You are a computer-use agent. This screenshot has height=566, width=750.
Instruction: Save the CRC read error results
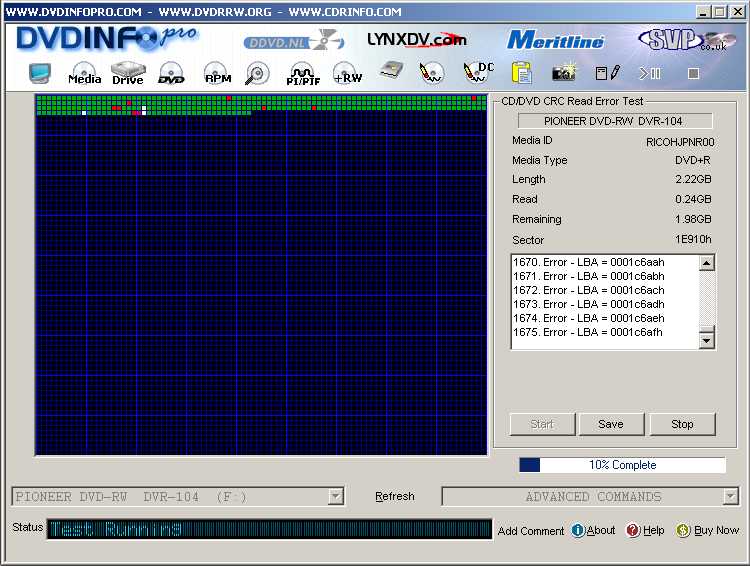pos(611,424)
